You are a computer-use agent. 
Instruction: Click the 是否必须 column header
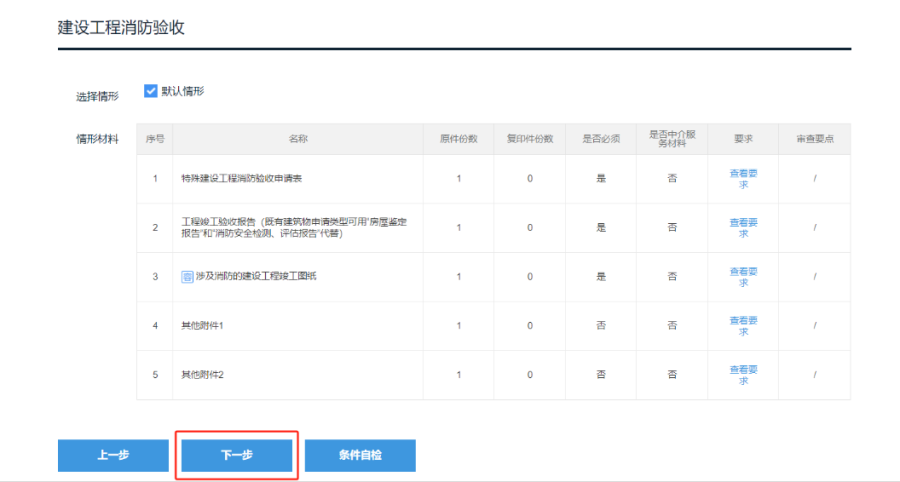coord(600,139)
